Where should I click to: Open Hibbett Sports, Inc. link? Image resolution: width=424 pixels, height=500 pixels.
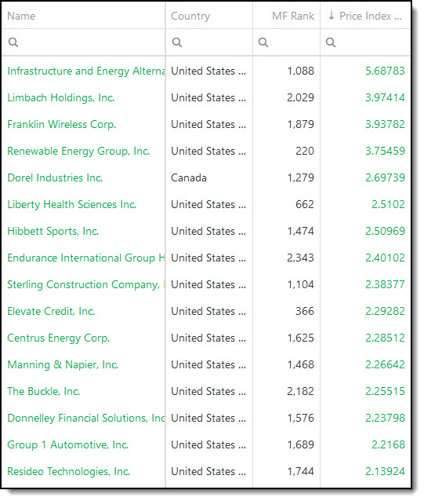point(53,231)
